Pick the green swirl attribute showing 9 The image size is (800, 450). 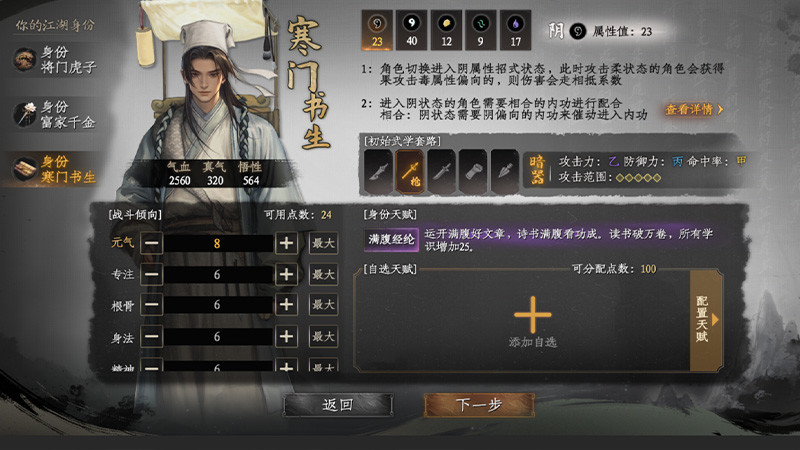click(481, 30)
